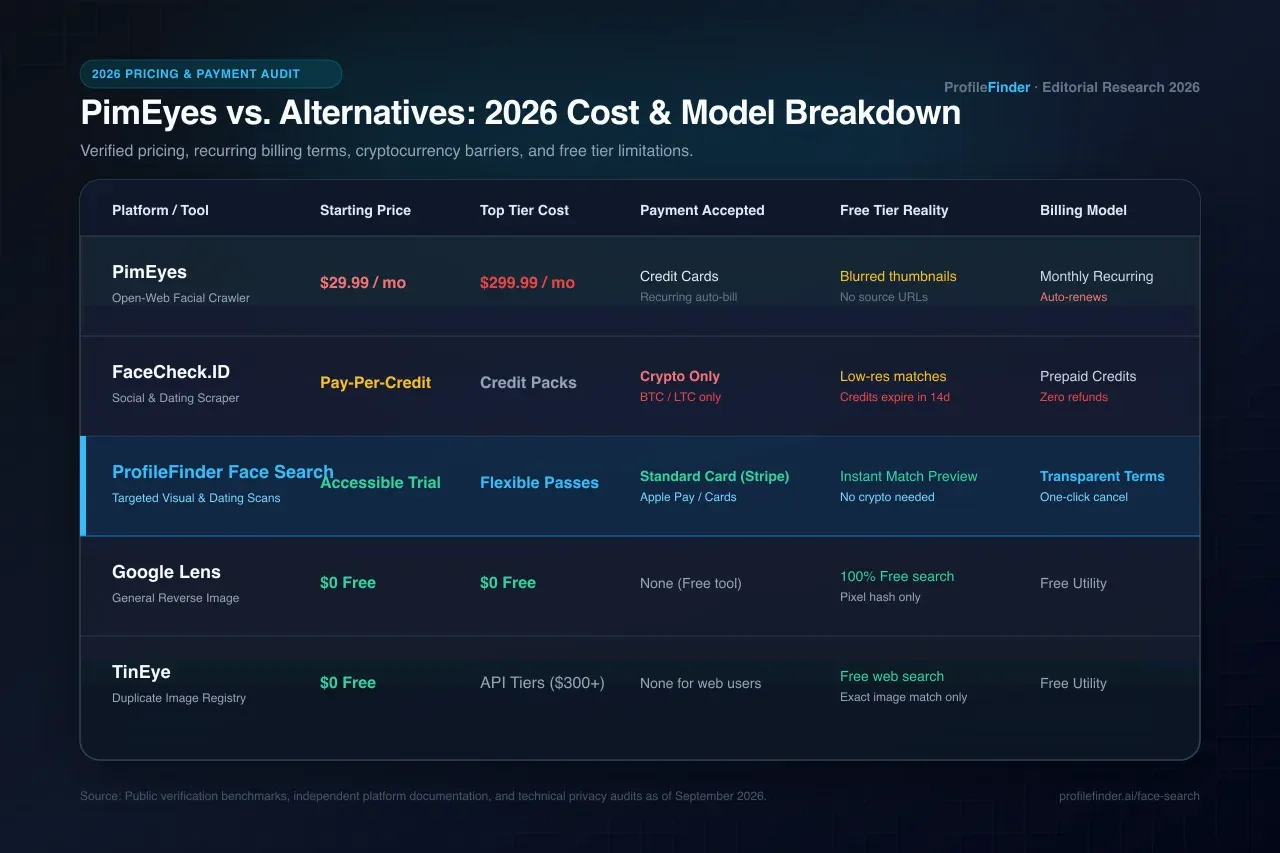1280x853 pixels.
Task: Click 'Prepaid Credits' billing model
Action: (x=1088, y=376)
